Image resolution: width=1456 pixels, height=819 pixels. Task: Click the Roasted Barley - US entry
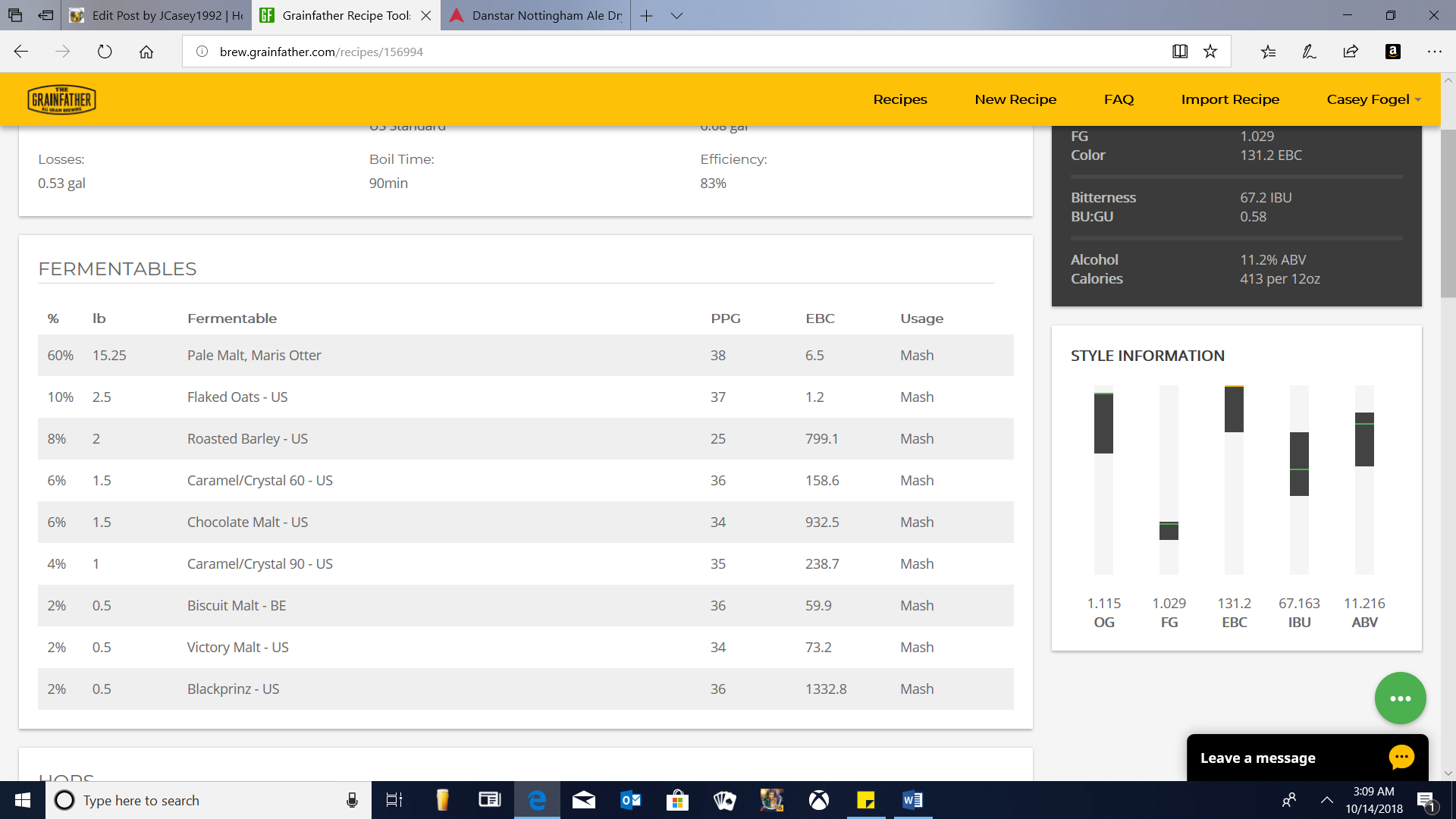[x=247, y=438]
